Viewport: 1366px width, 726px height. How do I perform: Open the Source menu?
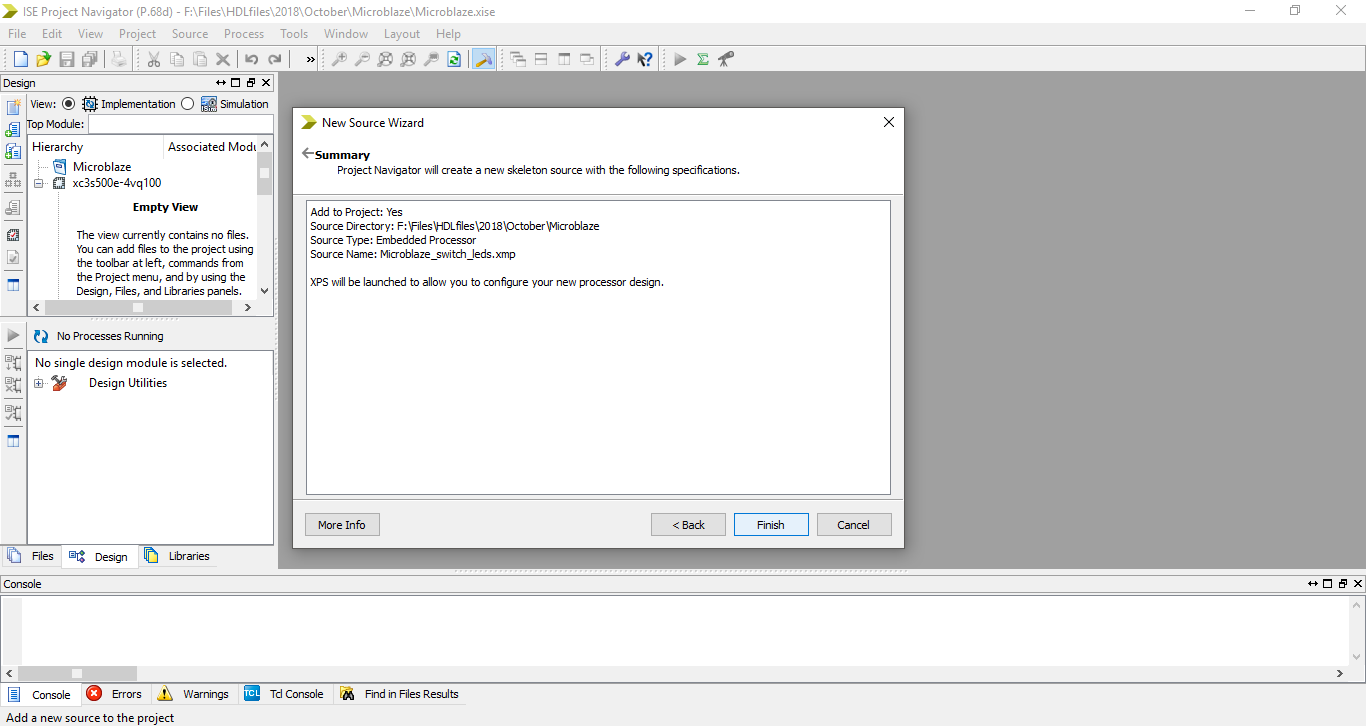190,34
